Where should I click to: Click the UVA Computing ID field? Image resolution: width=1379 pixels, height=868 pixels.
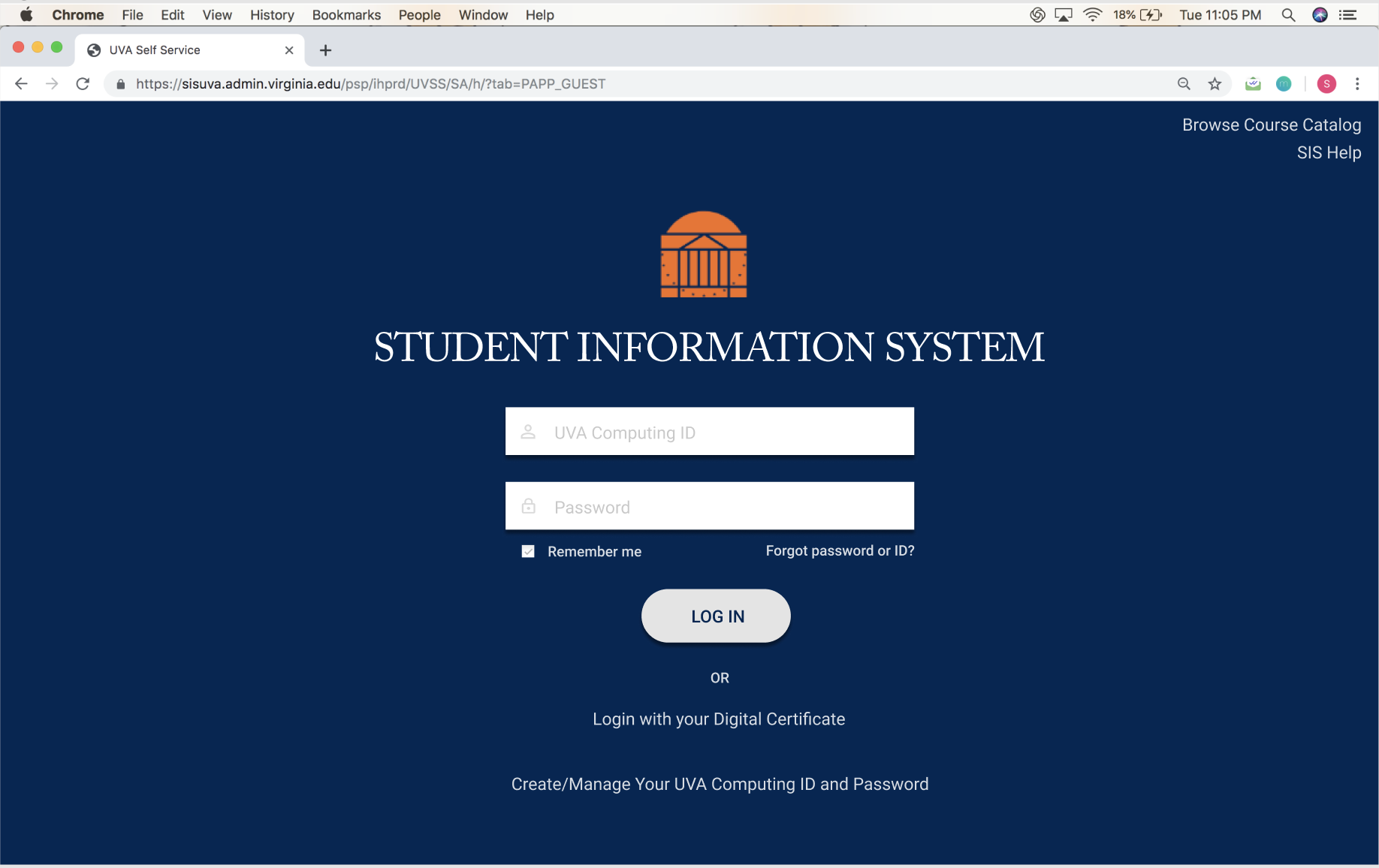(710, 432)
